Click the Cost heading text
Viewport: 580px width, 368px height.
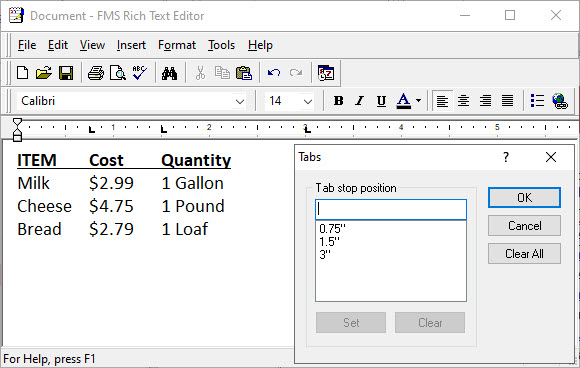pos(106,161)
